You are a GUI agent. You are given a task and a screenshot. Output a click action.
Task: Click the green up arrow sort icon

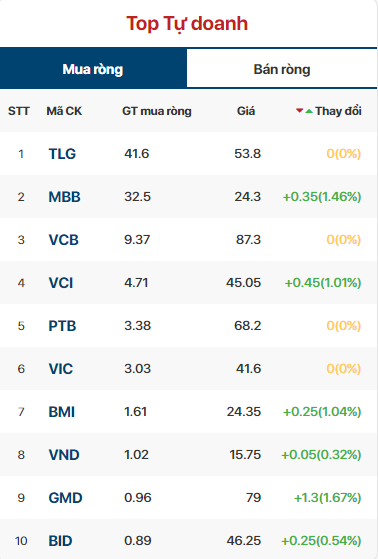[x=309, y=112]
